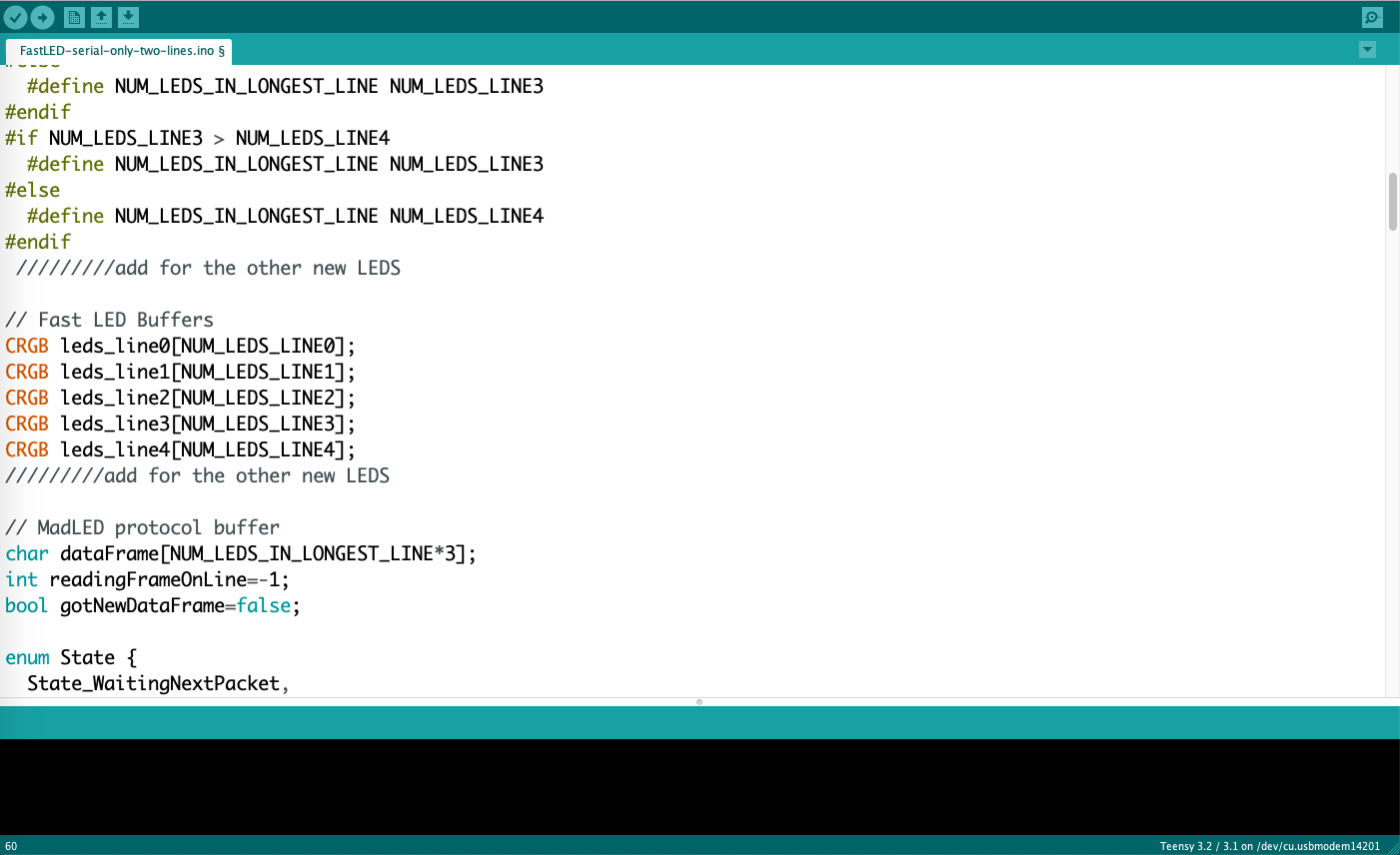
Task: Click 'bool gotNewDataFrame=false;' line
Action: 153,605
